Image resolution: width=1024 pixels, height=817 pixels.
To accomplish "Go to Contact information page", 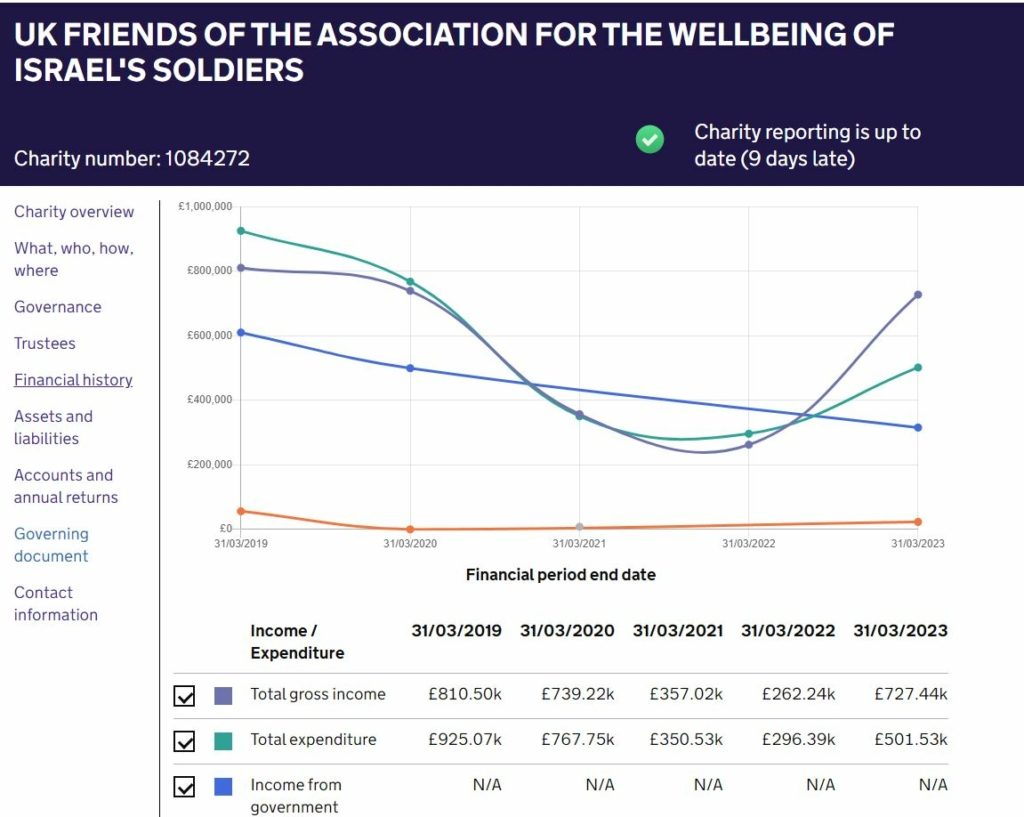I will pyautogui.click(x=56, y=603).
